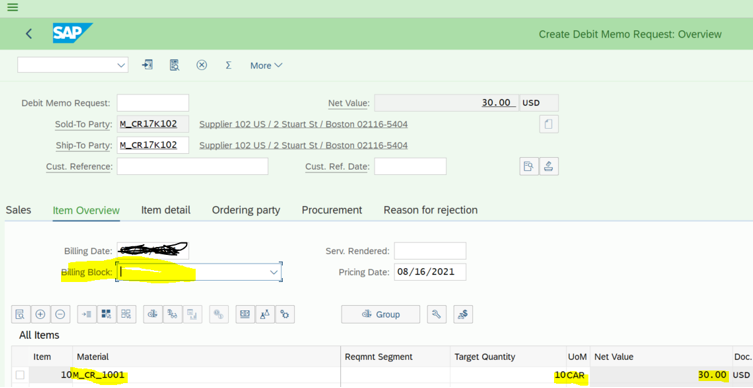Click the Pricing Date field
This screenshot has width=753, height=388.
[x=430, y=272]
